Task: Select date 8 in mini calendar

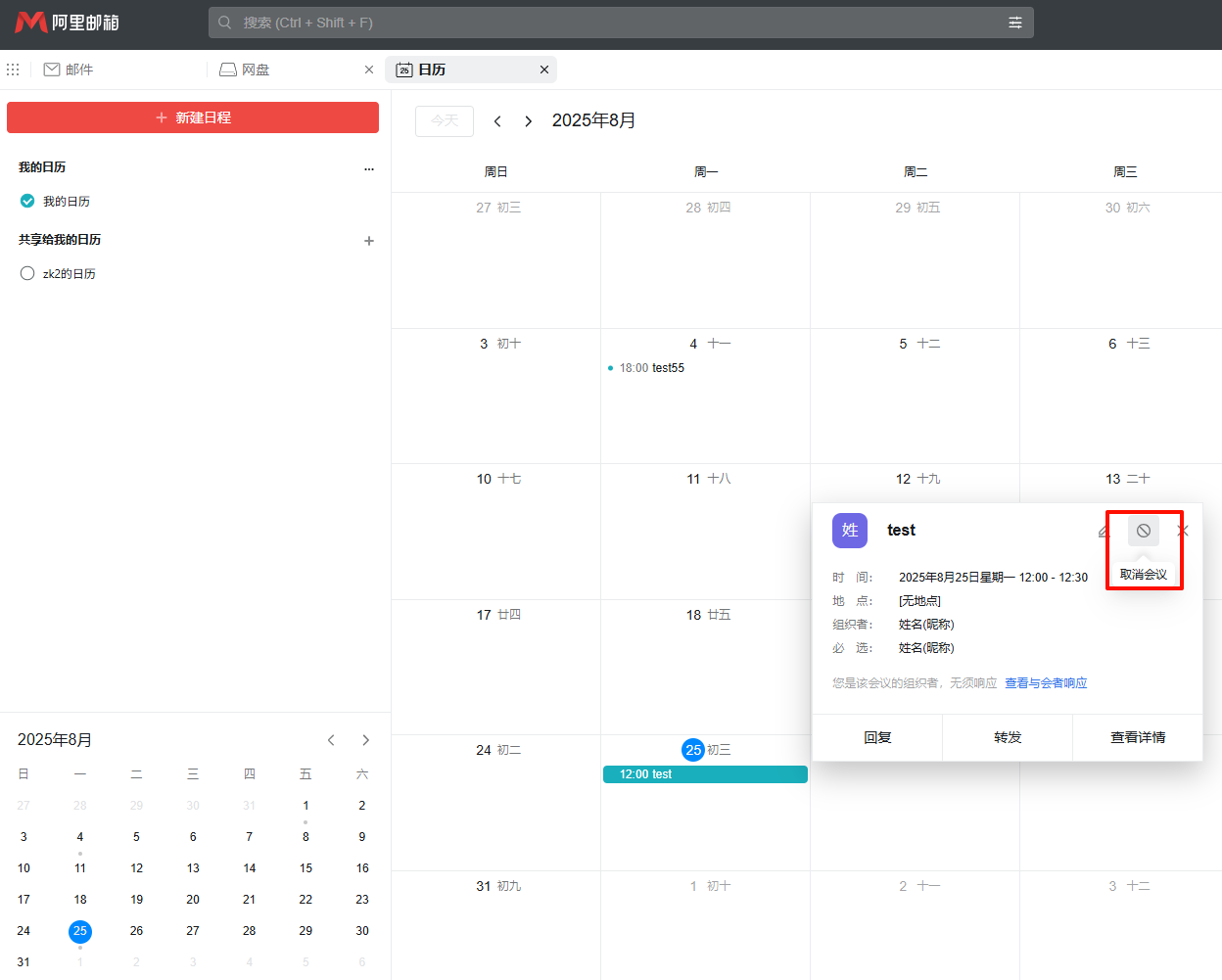Action: click(305, 837)
